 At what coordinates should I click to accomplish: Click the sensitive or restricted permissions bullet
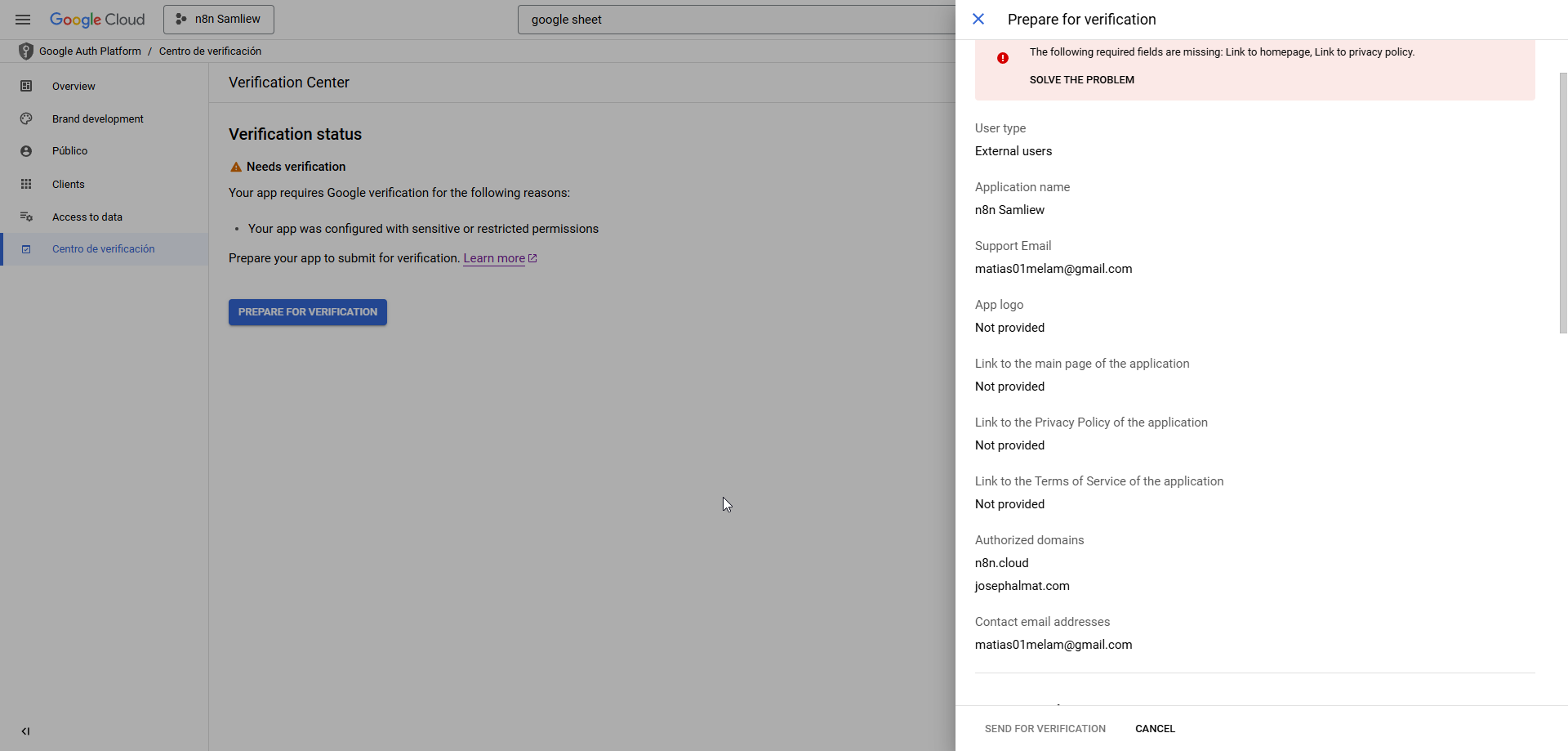tap(423, 229)
